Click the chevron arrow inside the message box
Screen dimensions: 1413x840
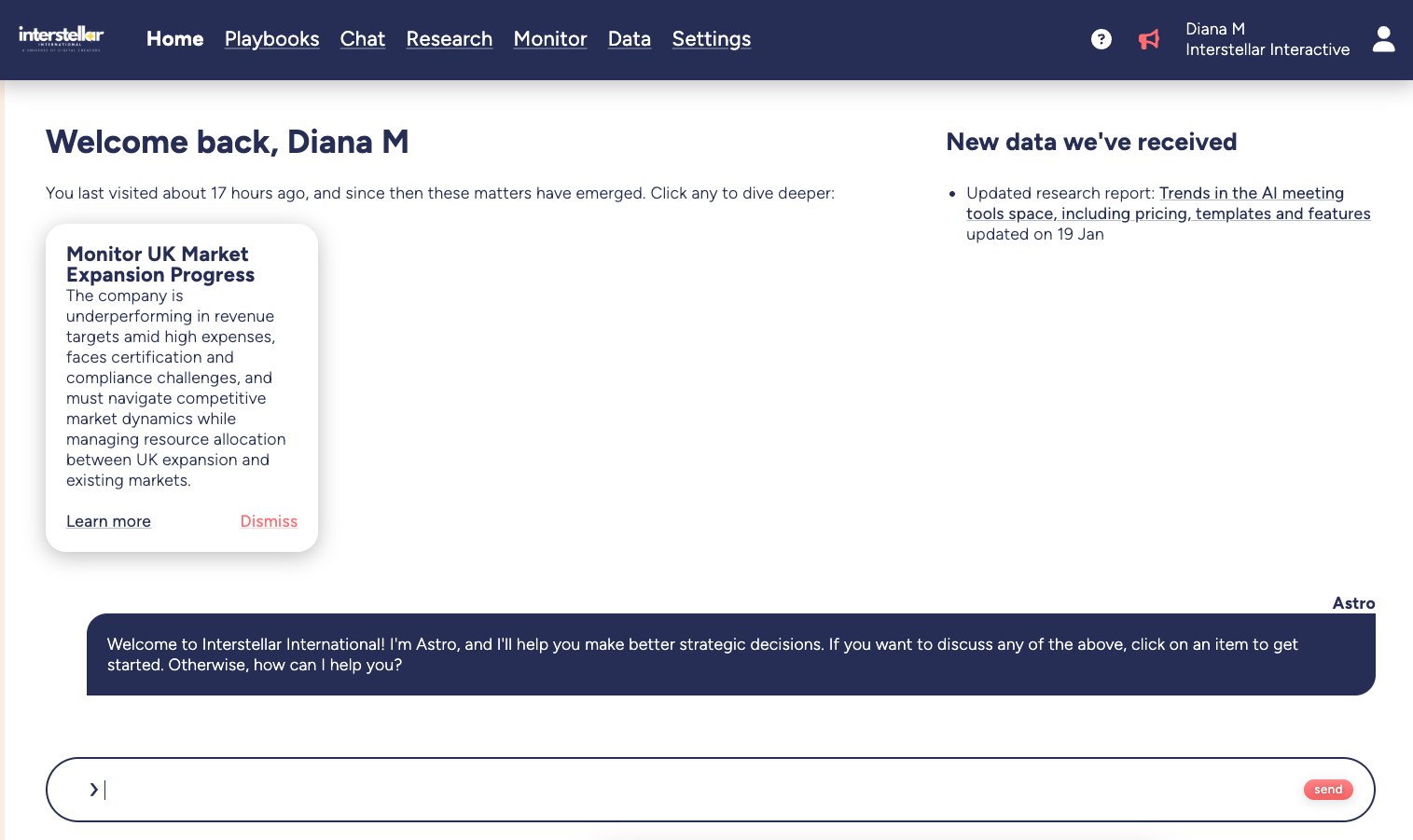(93, 789)
